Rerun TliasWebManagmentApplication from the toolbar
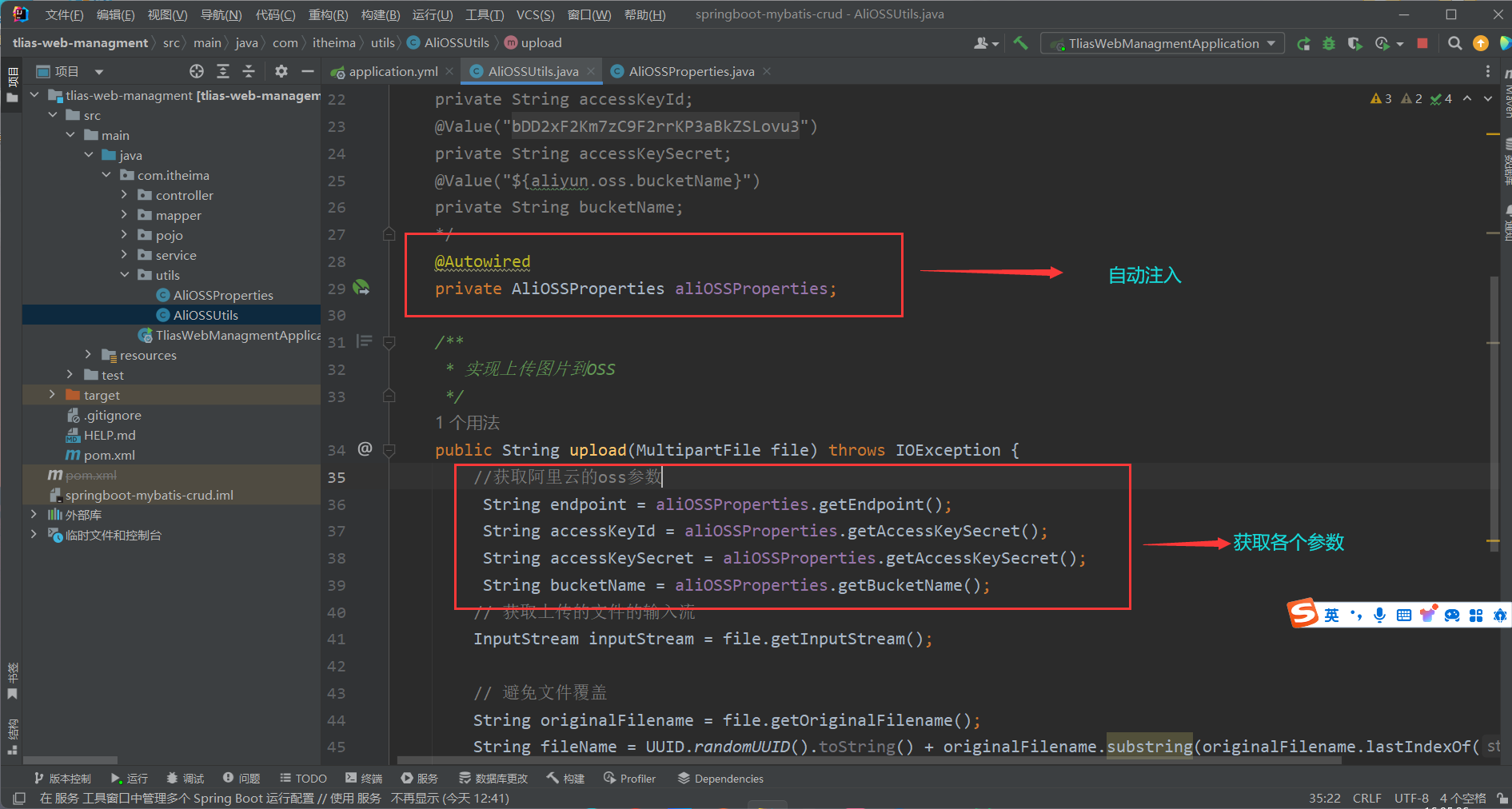Screen dimensions: 1512x809 point(1303,43)
